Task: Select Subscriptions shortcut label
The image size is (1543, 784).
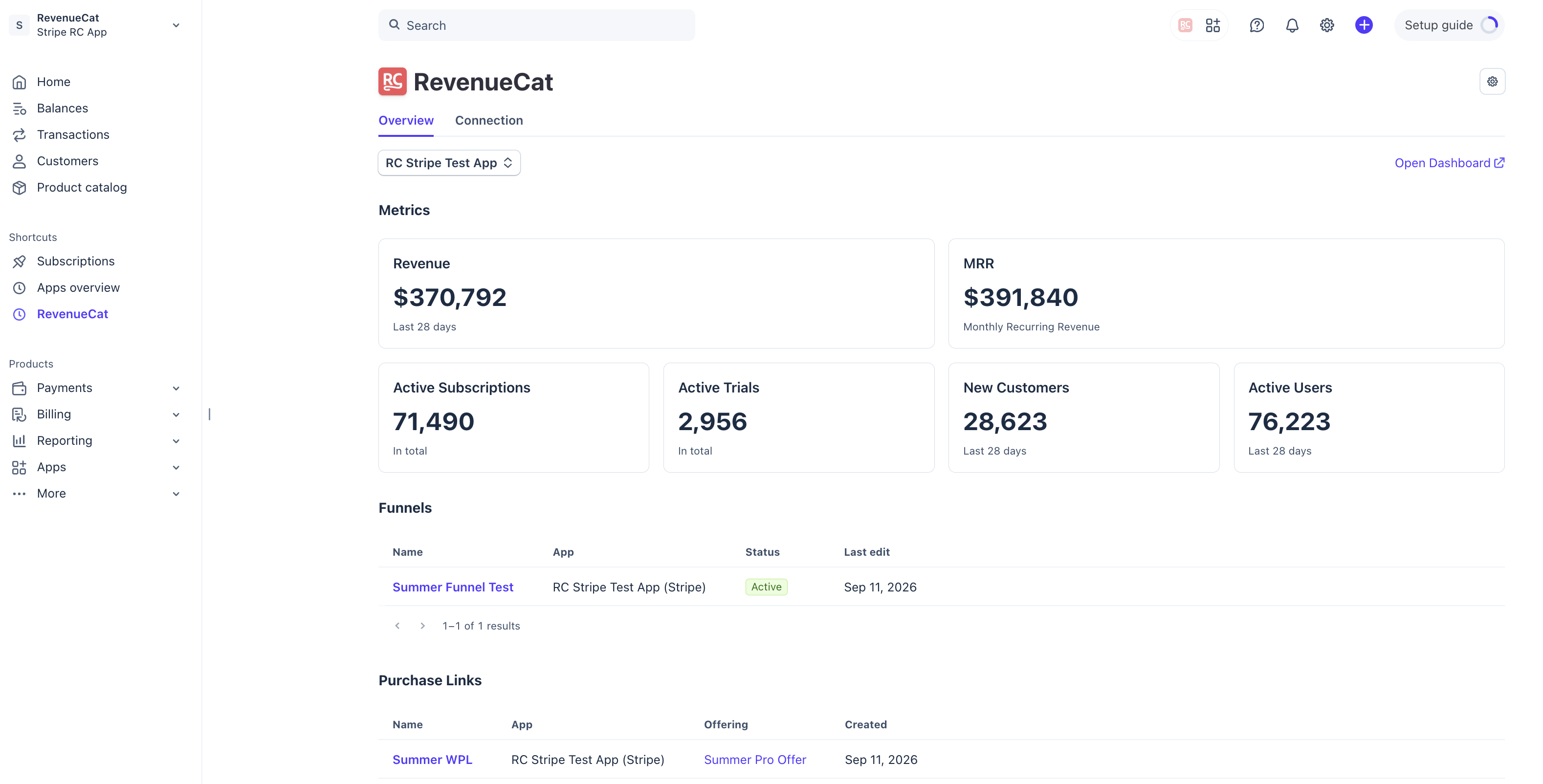Action: point(75,261)
